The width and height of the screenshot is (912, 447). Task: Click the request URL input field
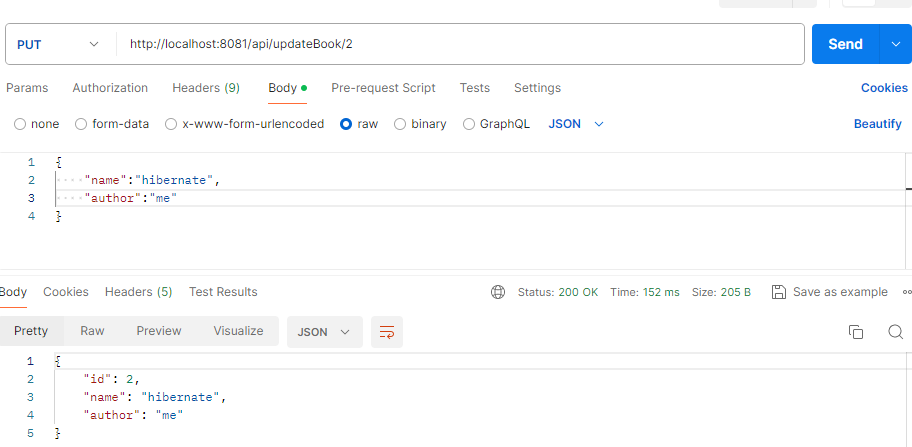click(459, 44)
